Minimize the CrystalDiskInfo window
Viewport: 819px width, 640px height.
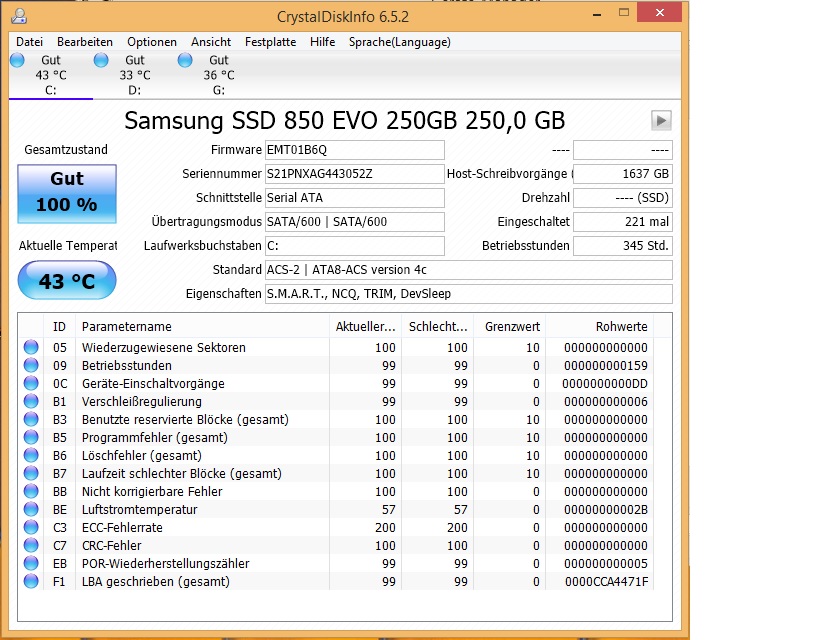[x=597, y=14]
